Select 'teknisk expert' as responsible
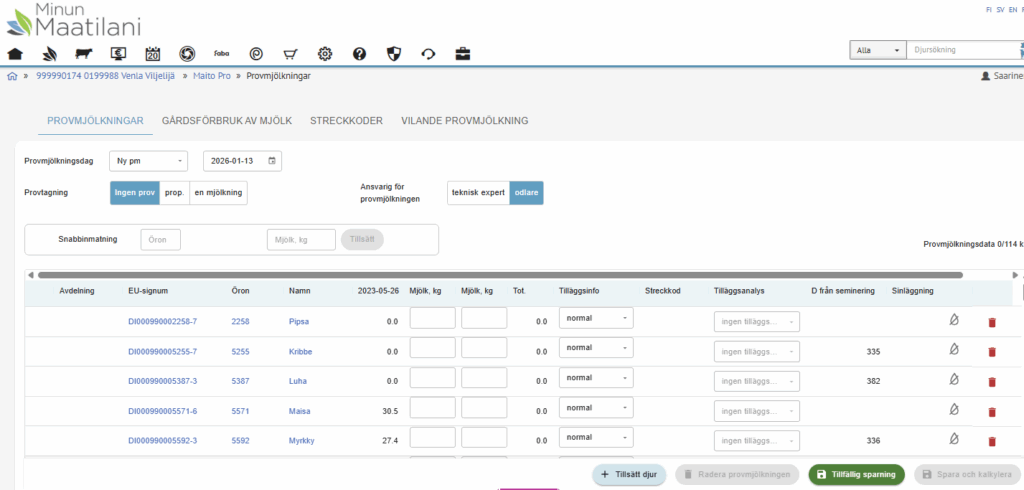Viewport: 1024px width, 490px height. pyautogui.click(x=478, y=192)
